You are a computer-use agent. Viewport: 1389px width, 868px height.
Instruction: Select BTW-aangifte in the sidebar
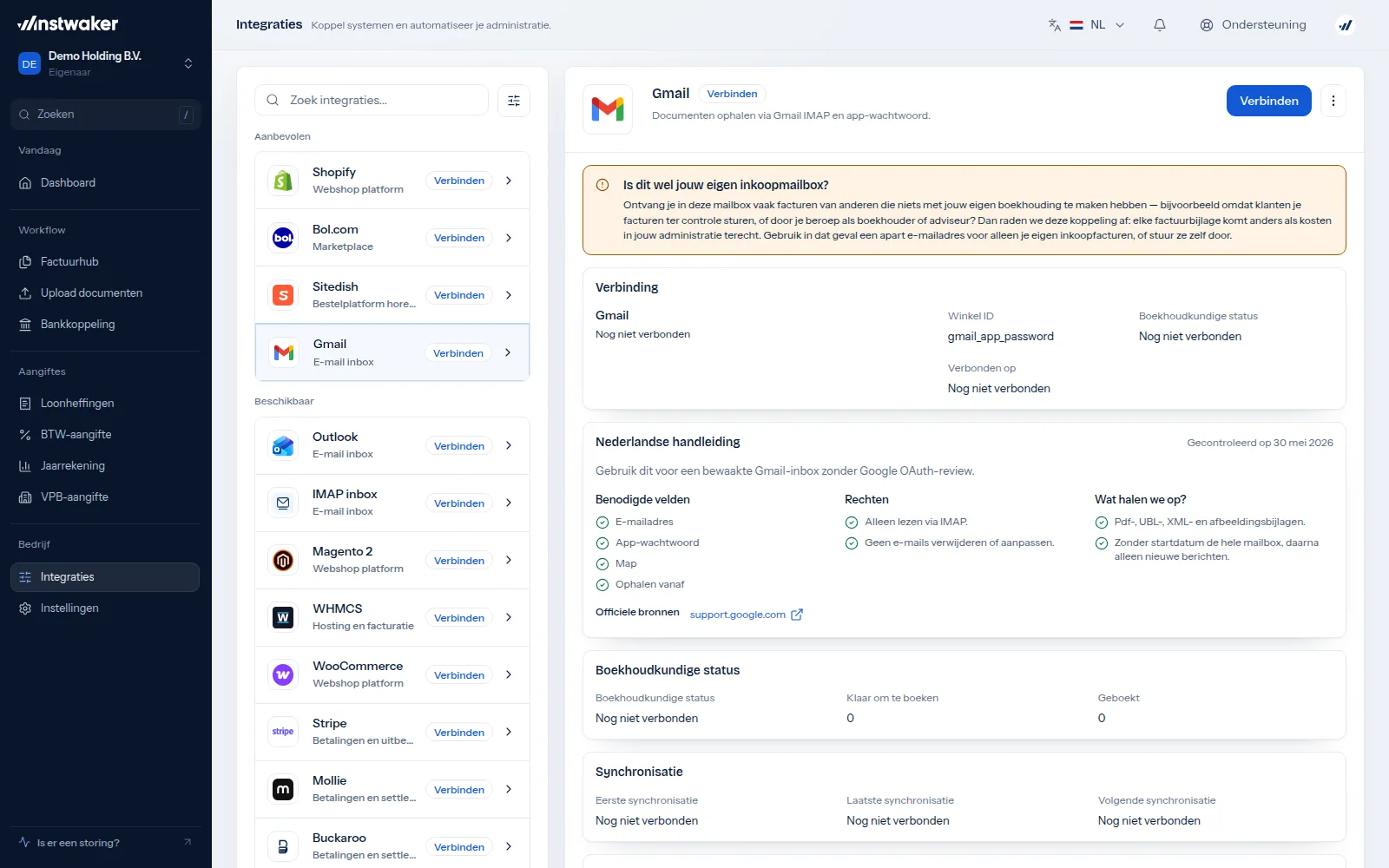pyautogui.click(x=105, y=435)
